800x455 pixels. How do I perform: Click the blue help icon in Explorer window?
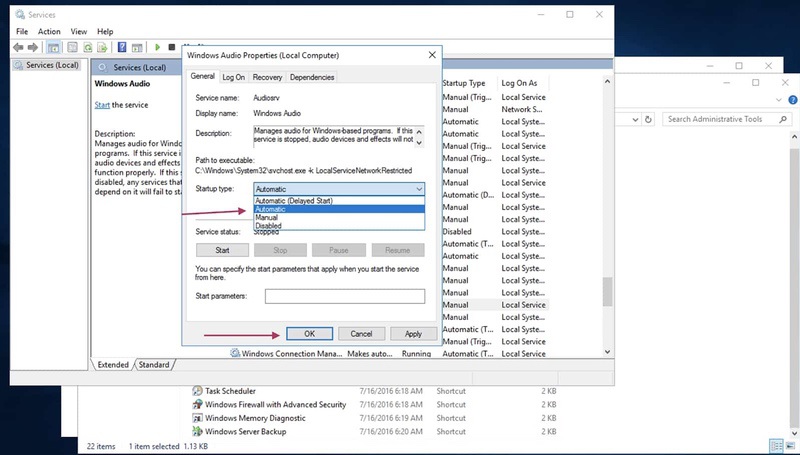click(793, 100)
